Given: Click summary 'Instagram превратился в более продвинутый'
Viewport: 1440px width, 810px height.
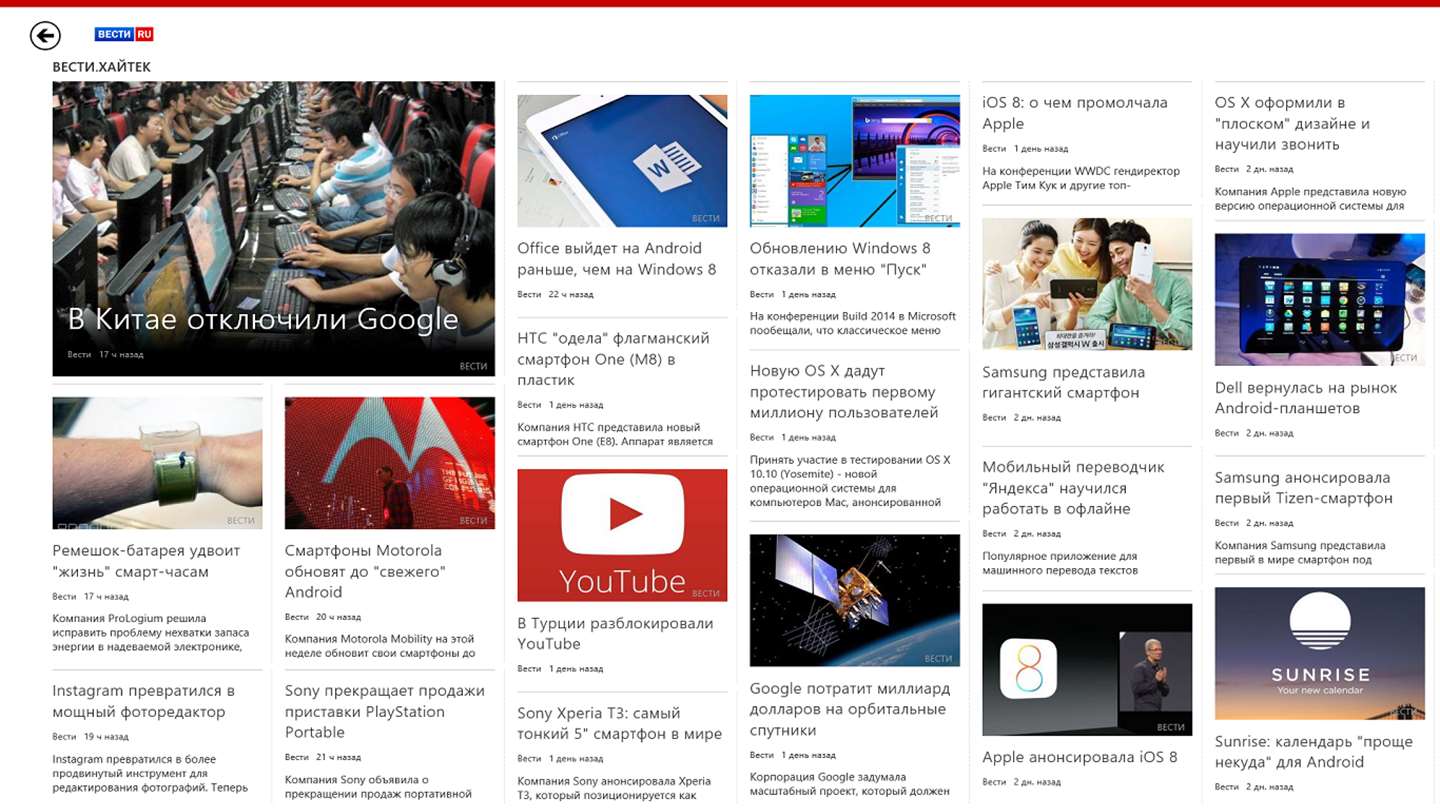Looking at the screenshot, I should coord(150,773).
